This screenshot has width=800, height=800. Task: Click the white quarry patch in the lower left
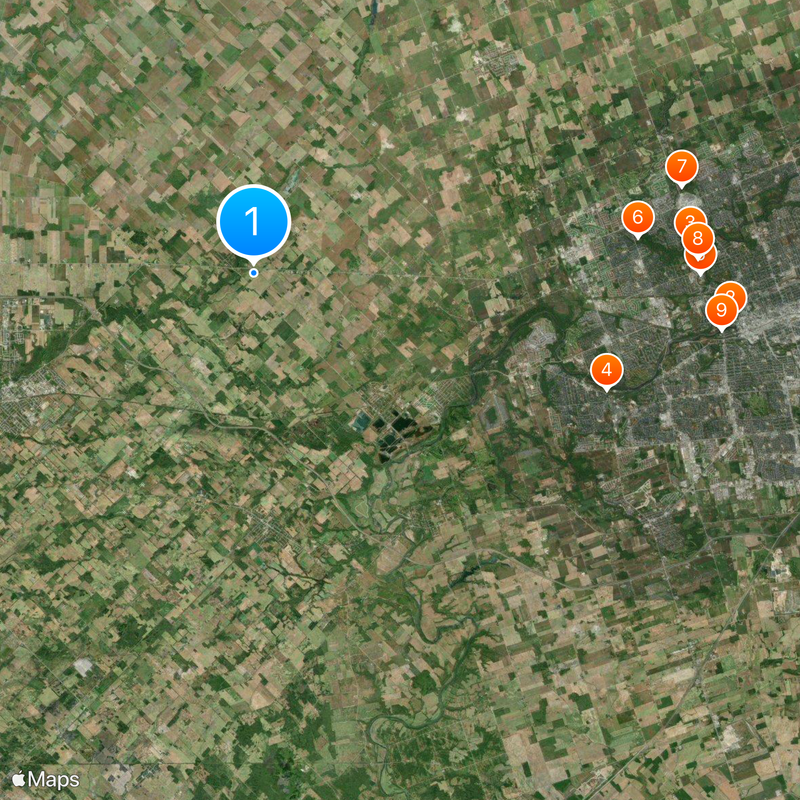point(83,665)
